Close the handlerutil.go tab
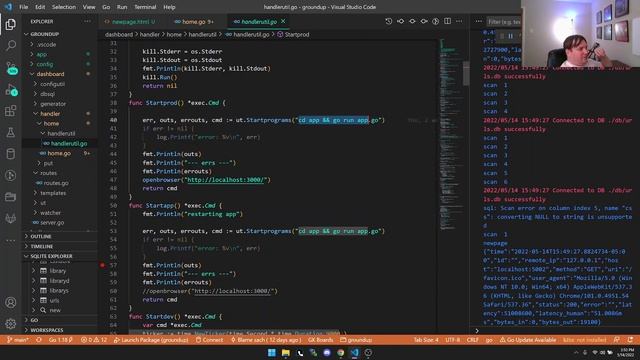This screenshot has width=640, height=360. coord(283,21)
